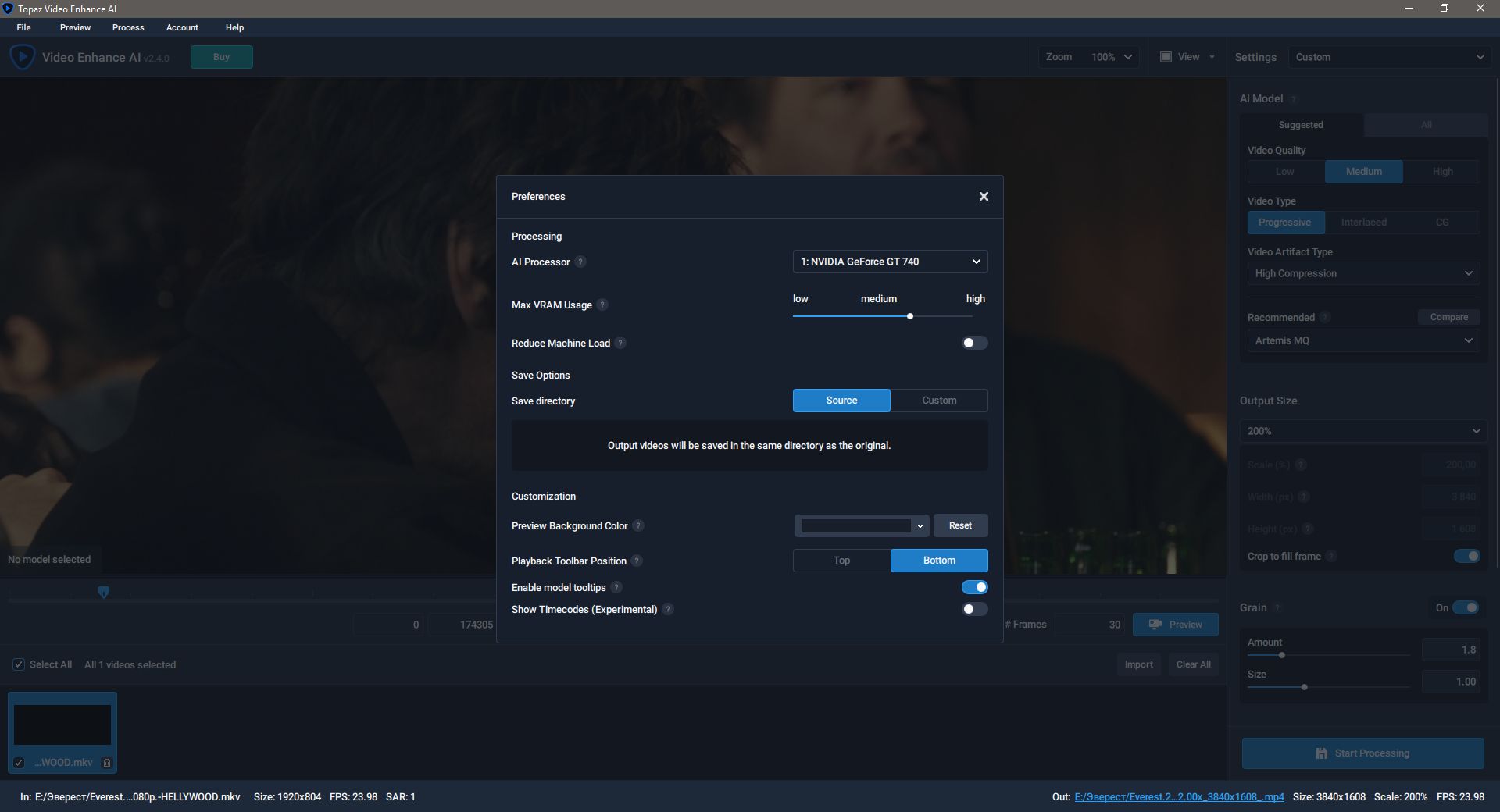
Task: Select Source save directory option
Action: [x=841, y=401]
